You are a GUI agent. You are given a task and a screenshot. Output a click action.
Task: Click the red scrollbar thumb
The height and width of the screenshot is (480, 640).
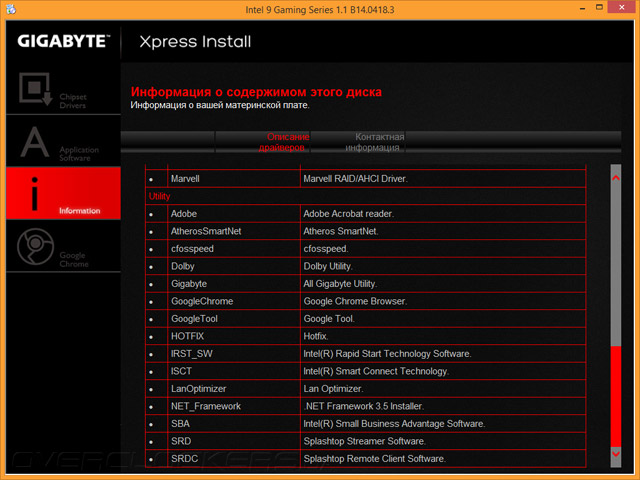coord(616,396)
